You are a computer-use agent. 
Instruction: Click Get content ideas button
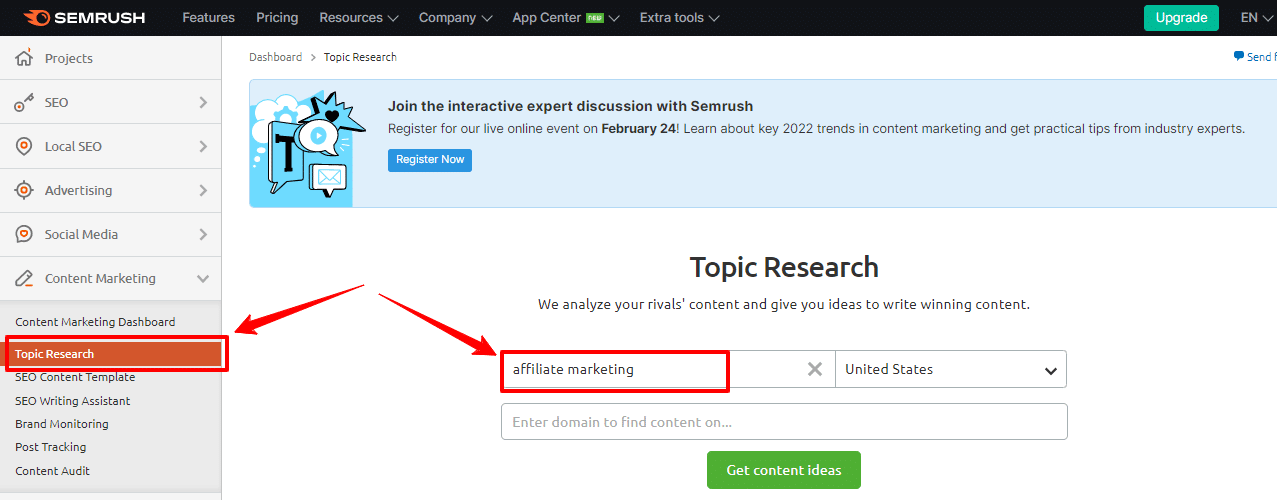[x=784, y=470]
